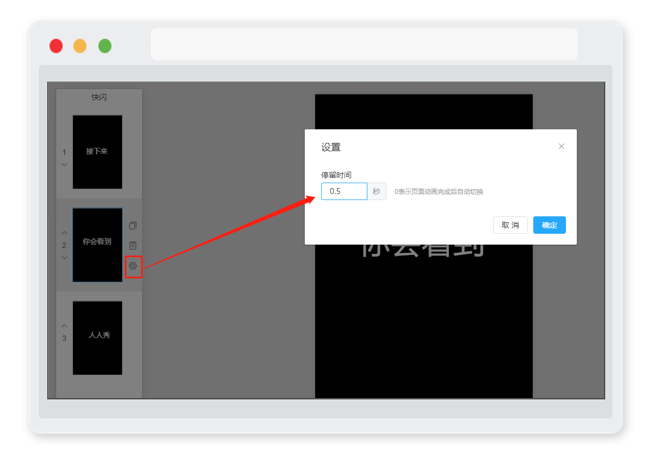
Task: Open settings with the gear icon on slide 2
Action: [x=133, y=266]
